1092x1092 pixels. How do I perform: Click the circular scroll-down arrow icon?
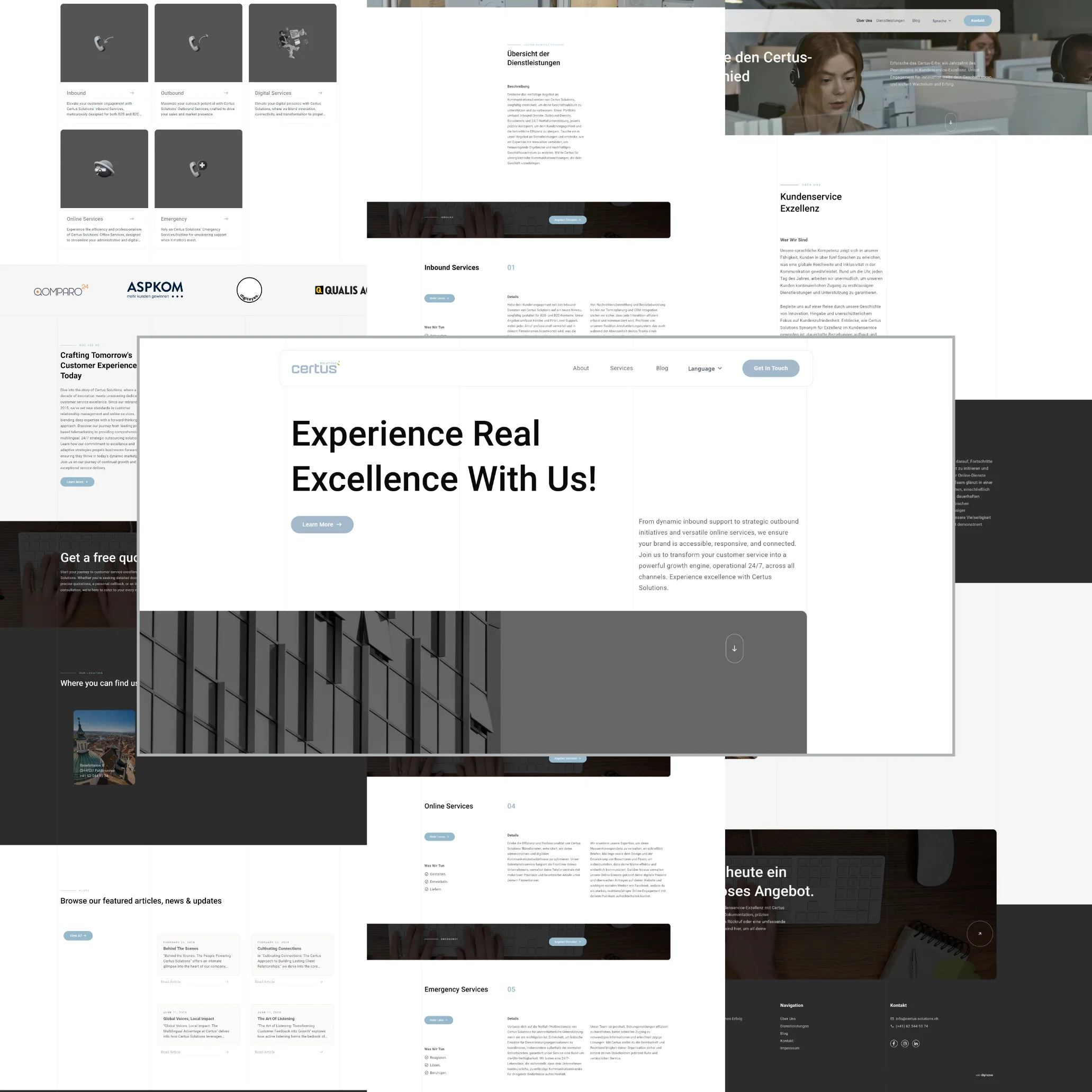(734, 648)
